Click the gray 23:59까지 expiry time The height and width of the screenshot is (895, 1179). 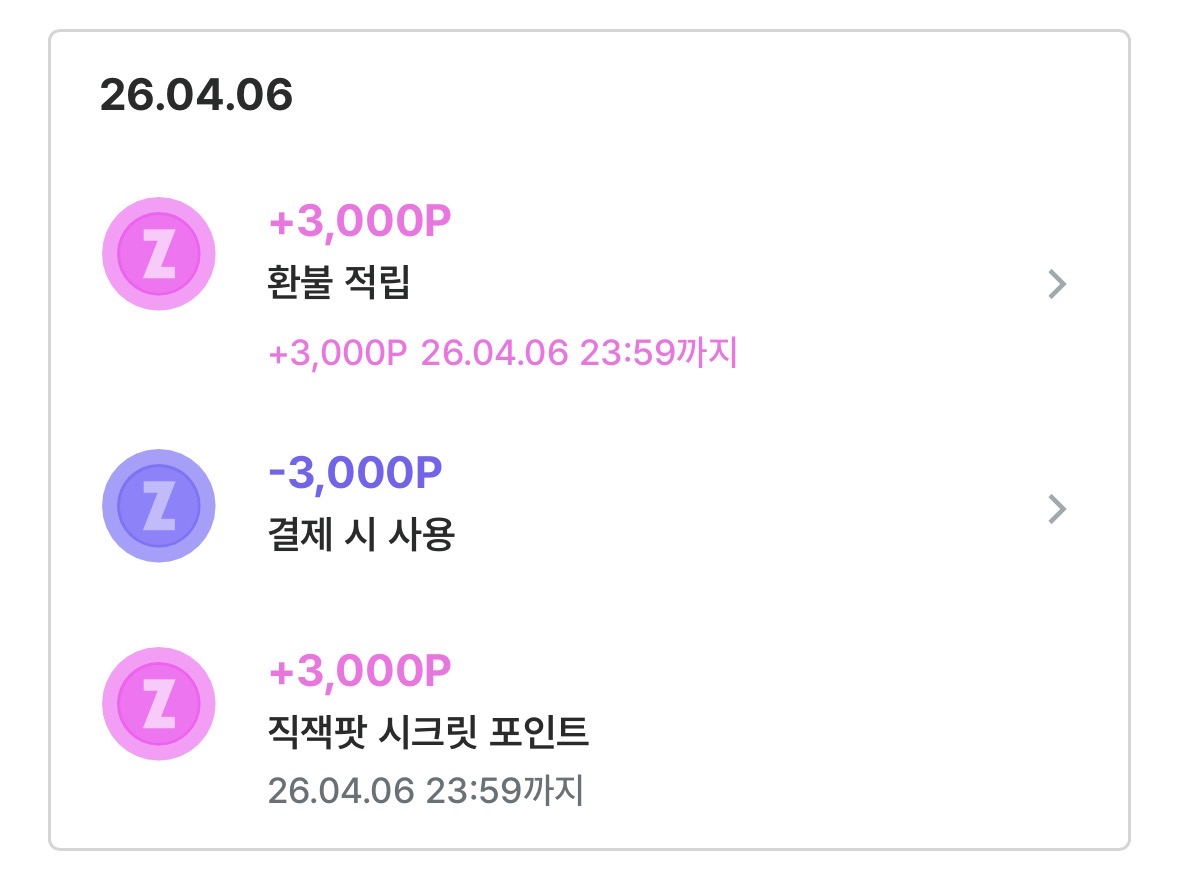[x=504, y=791]
